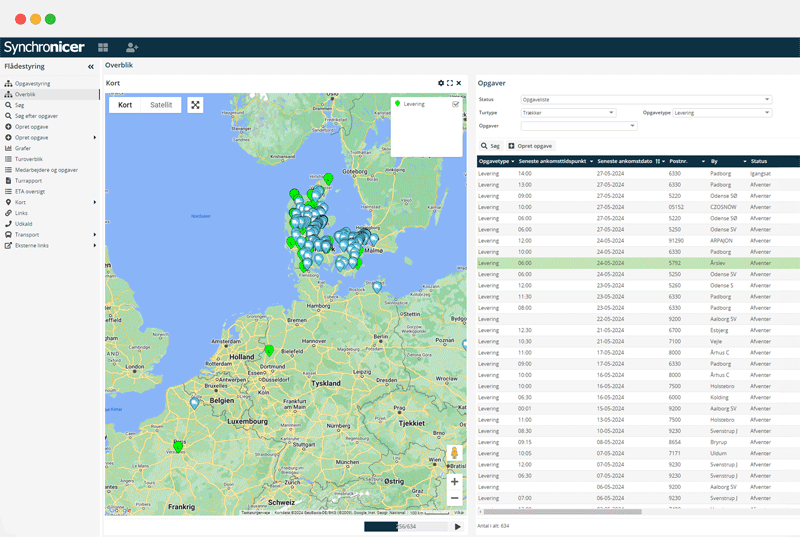Collapse the Flådestyring sidebar with double chevron
Screen dimensions: 800x537
click(x=91, y=66)
